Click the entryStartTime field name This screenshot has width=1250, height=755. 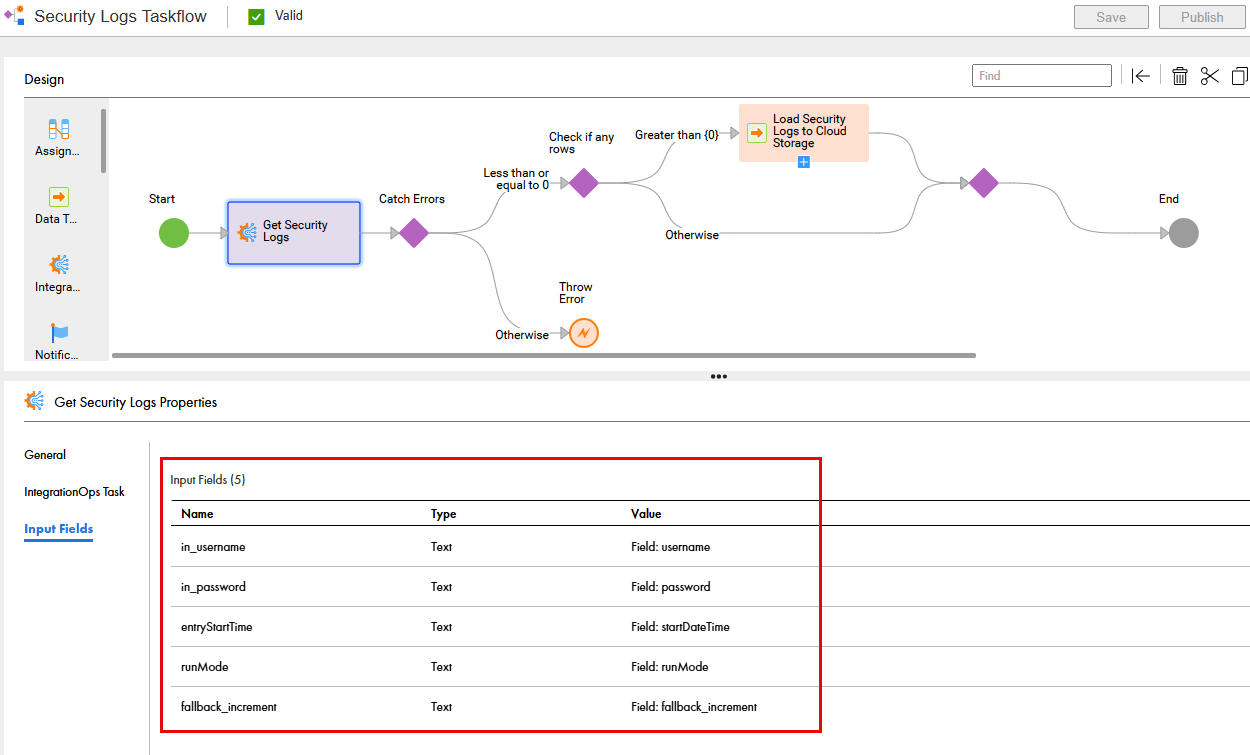(x=216, y=627)
